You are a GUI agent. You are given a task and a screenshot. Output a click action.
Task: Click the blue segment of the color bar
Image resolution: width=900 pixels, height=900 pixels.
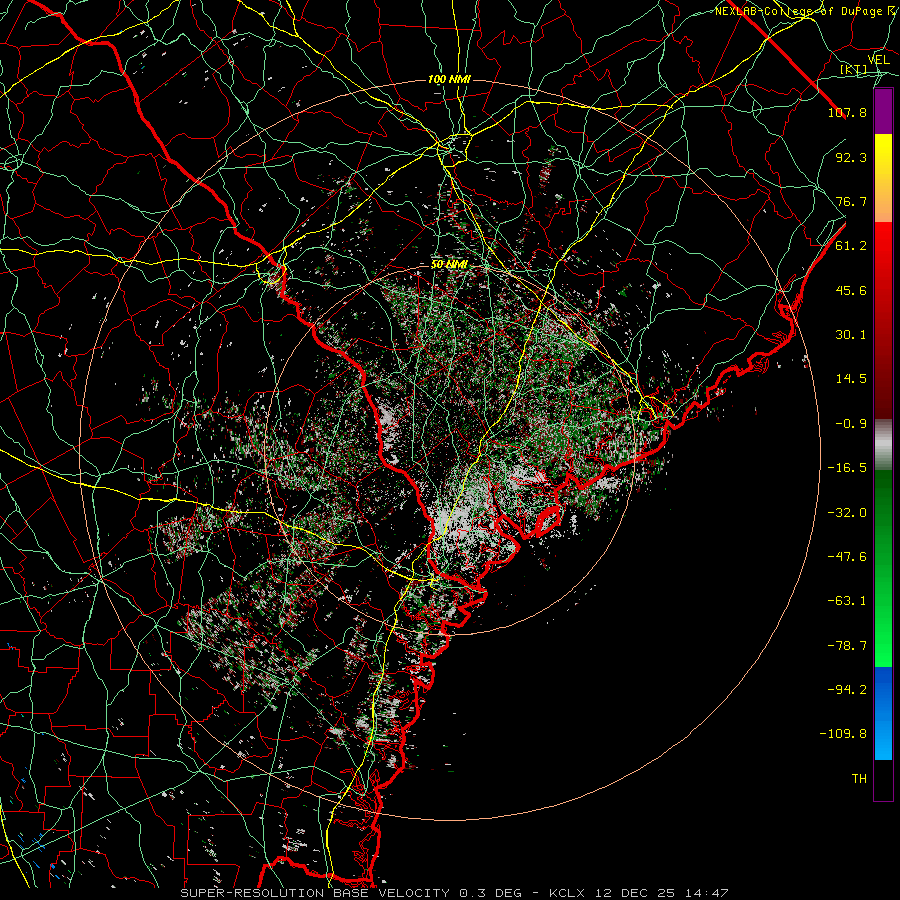(x=883, y=713)
